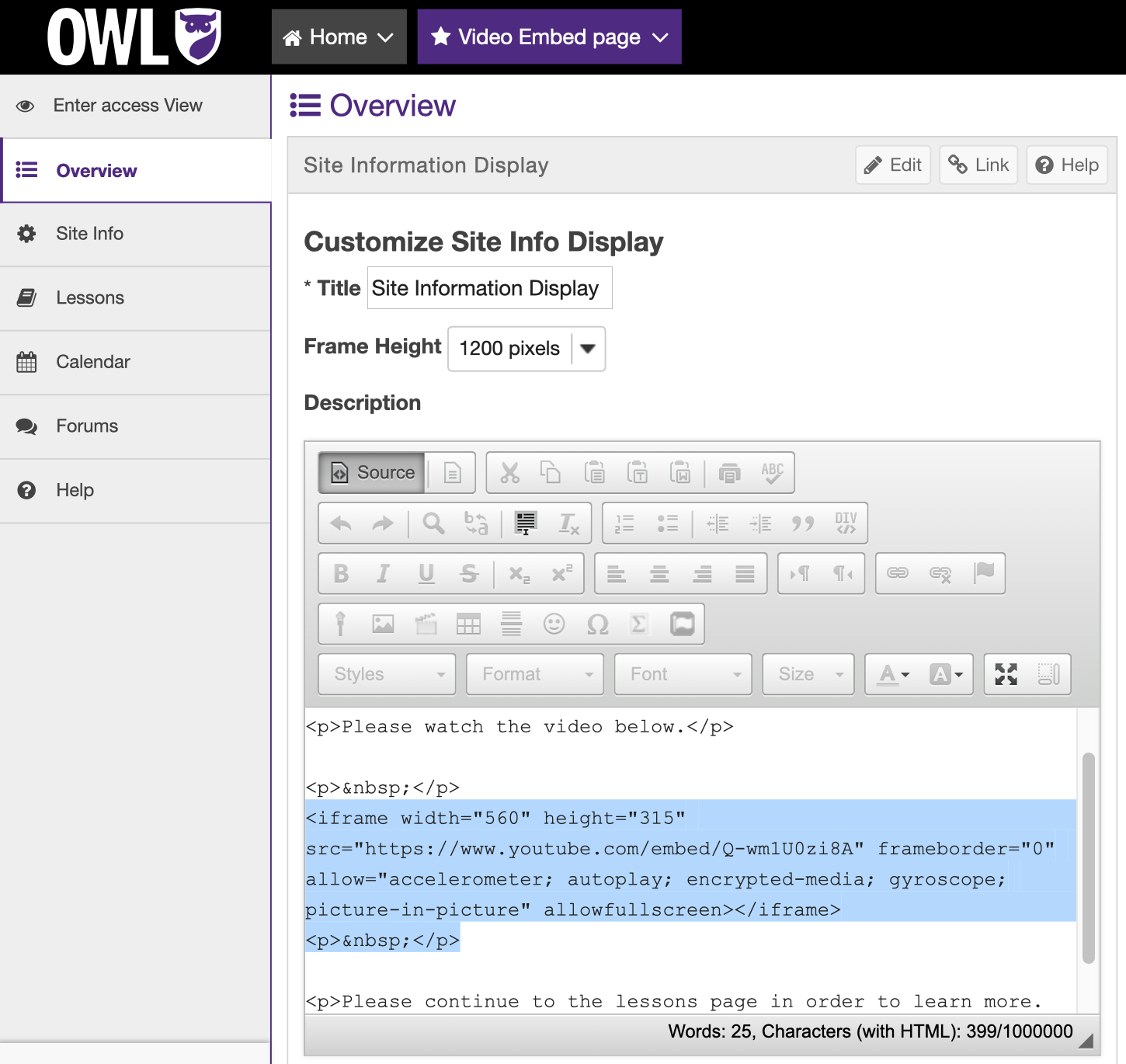
Task: Click the Edit button
Action: [x=893, y=165]
